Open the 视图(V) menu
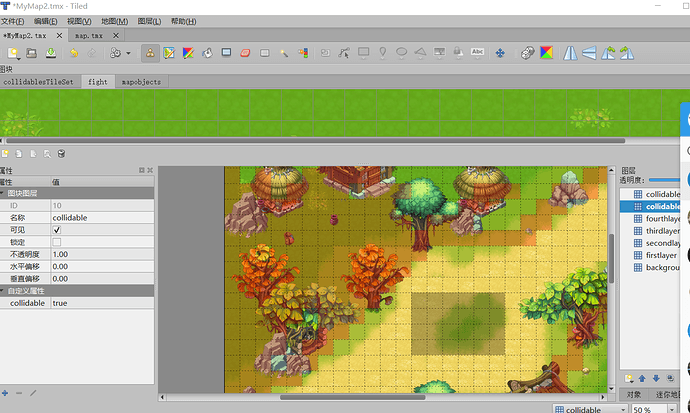This screenshot has width=690, height=413. tap(79, 21)
